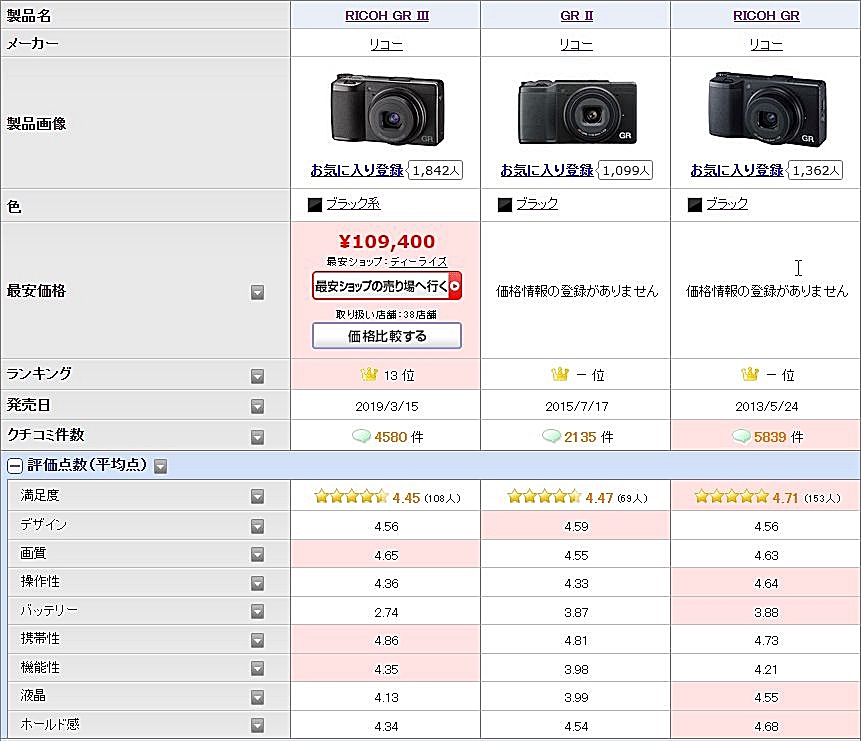Viewport: 863px width, 741px height.
Task: Click the speech bubble icon beside 5839 件
Action: (741, 437)
